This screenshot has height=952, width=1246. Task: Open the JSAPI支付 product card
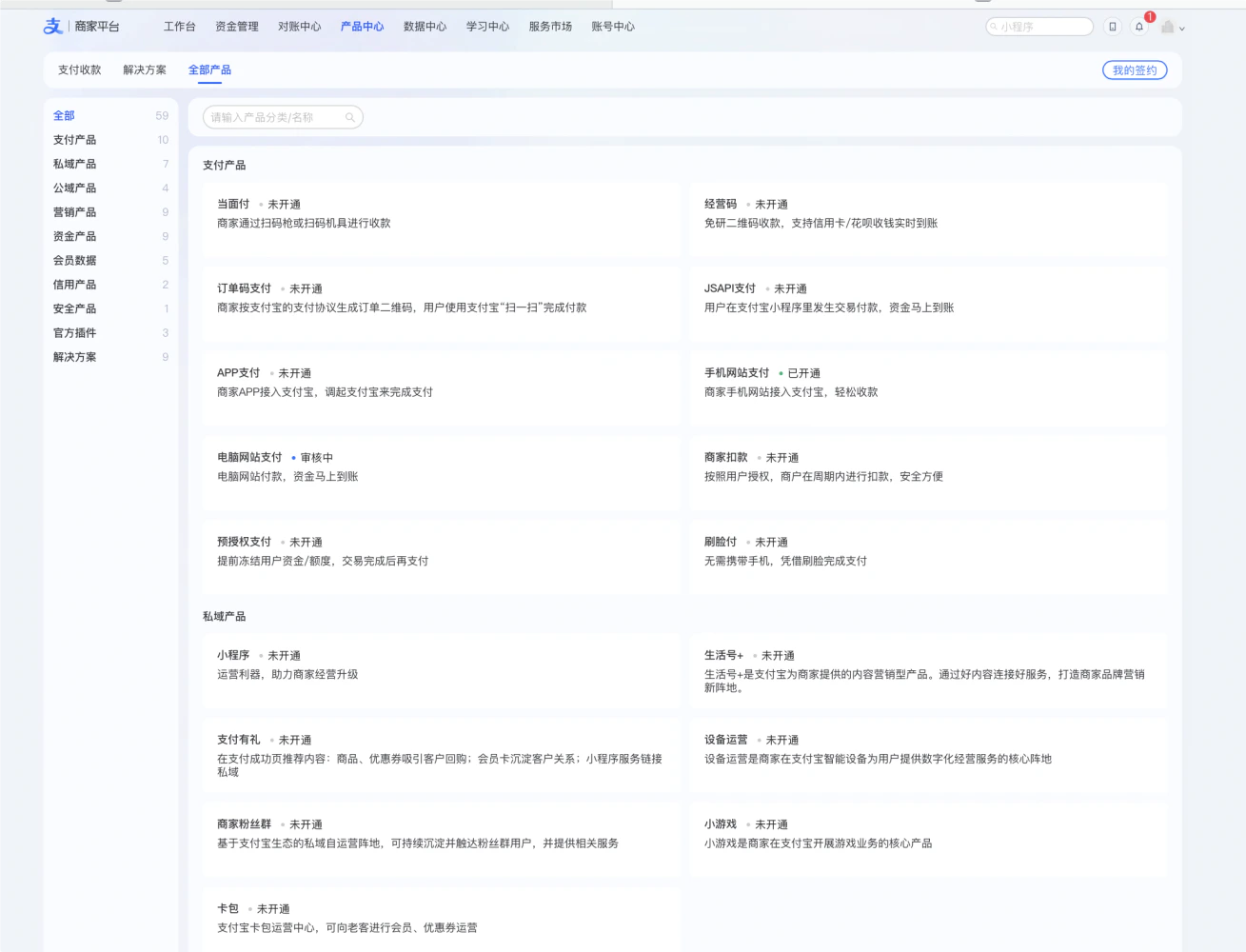coord(929,305)
